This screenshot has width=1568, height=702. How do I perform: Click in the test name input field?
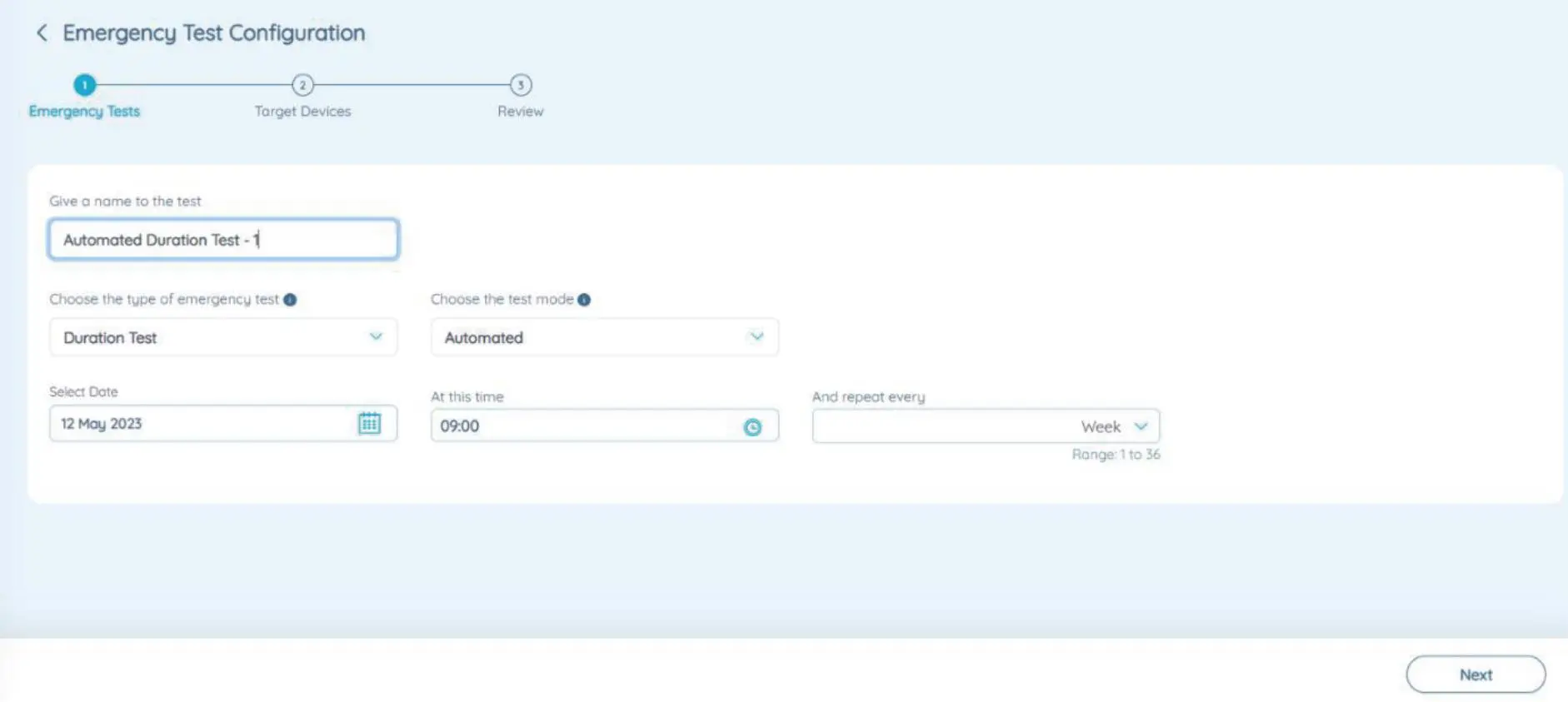click(x=223, y=240)
